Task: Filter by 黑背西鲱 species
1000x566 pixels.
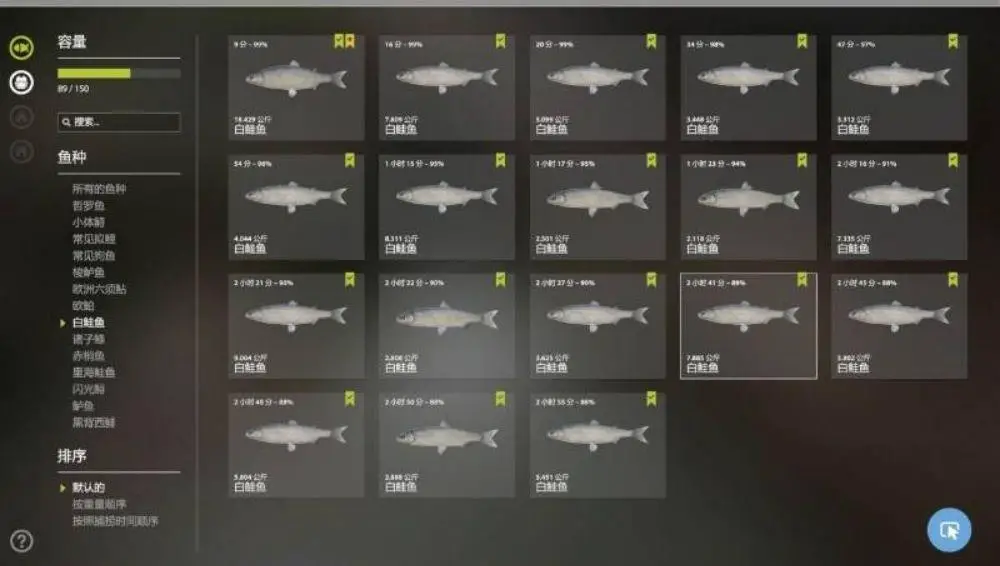Action: pos(93,422)
